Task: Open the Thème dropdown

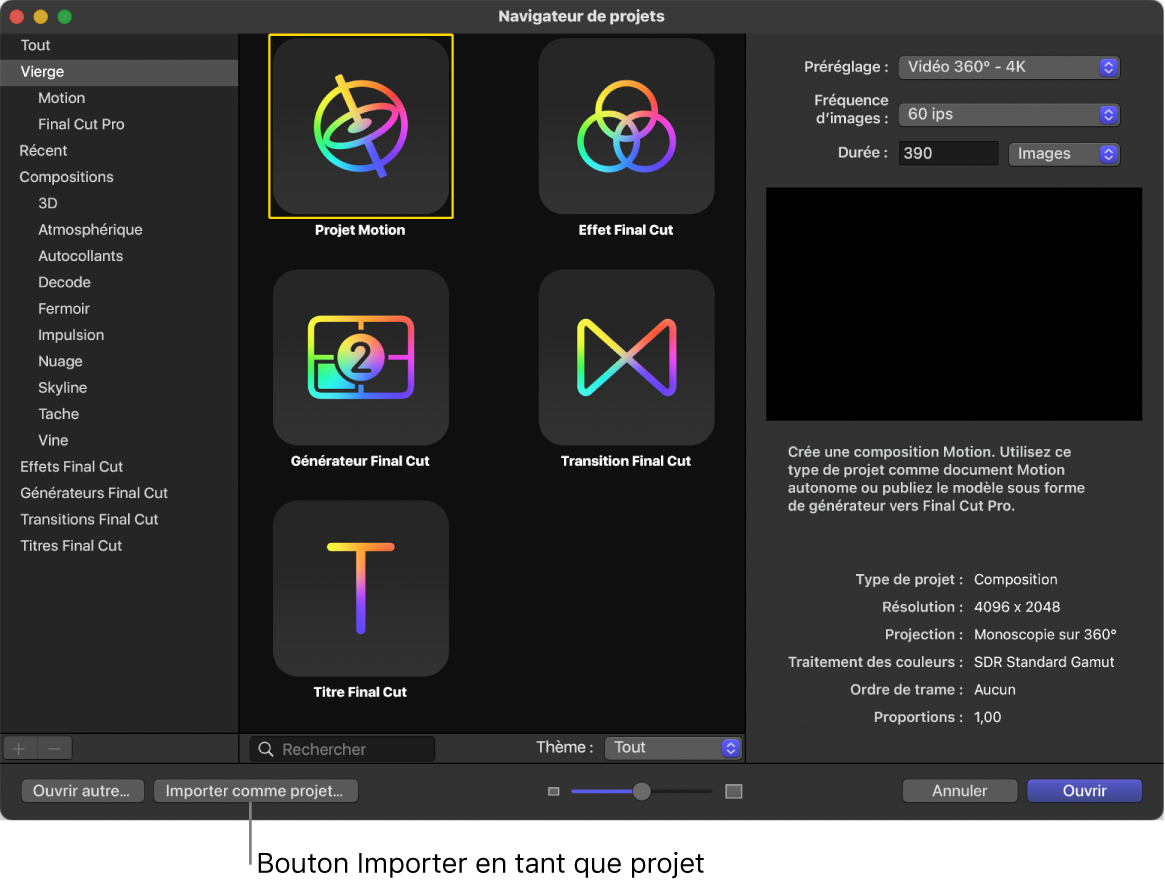Action: [x=673, y=747]
